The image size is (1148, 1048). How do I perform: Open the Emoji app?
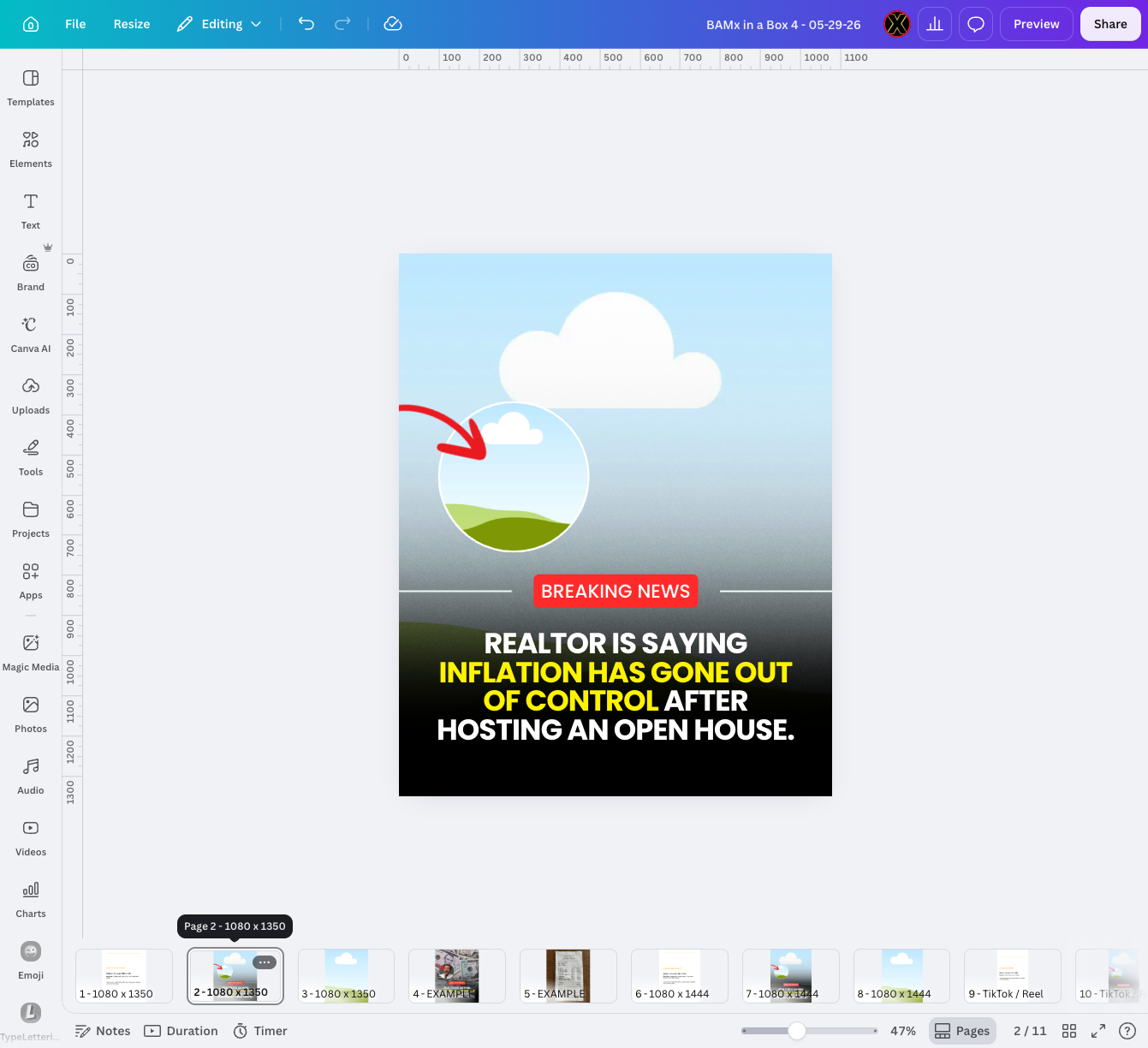[x=31, y=962]
